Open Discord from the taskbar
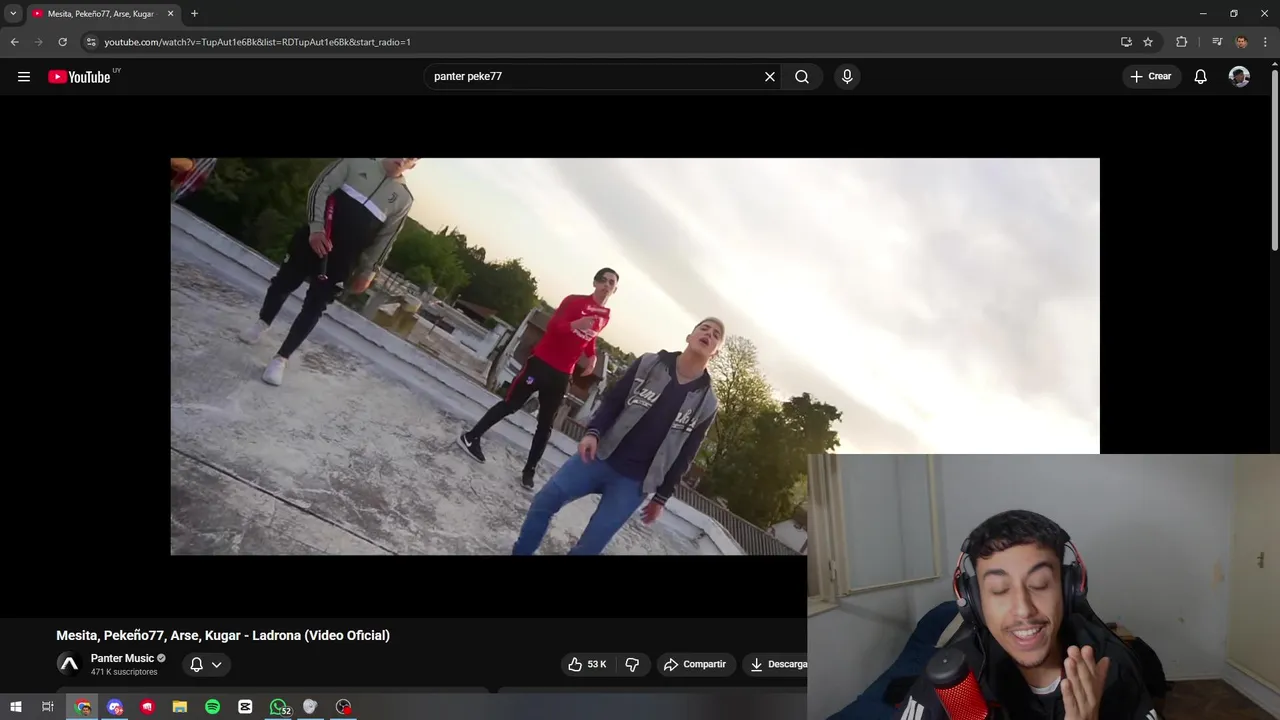 [115, 707]
